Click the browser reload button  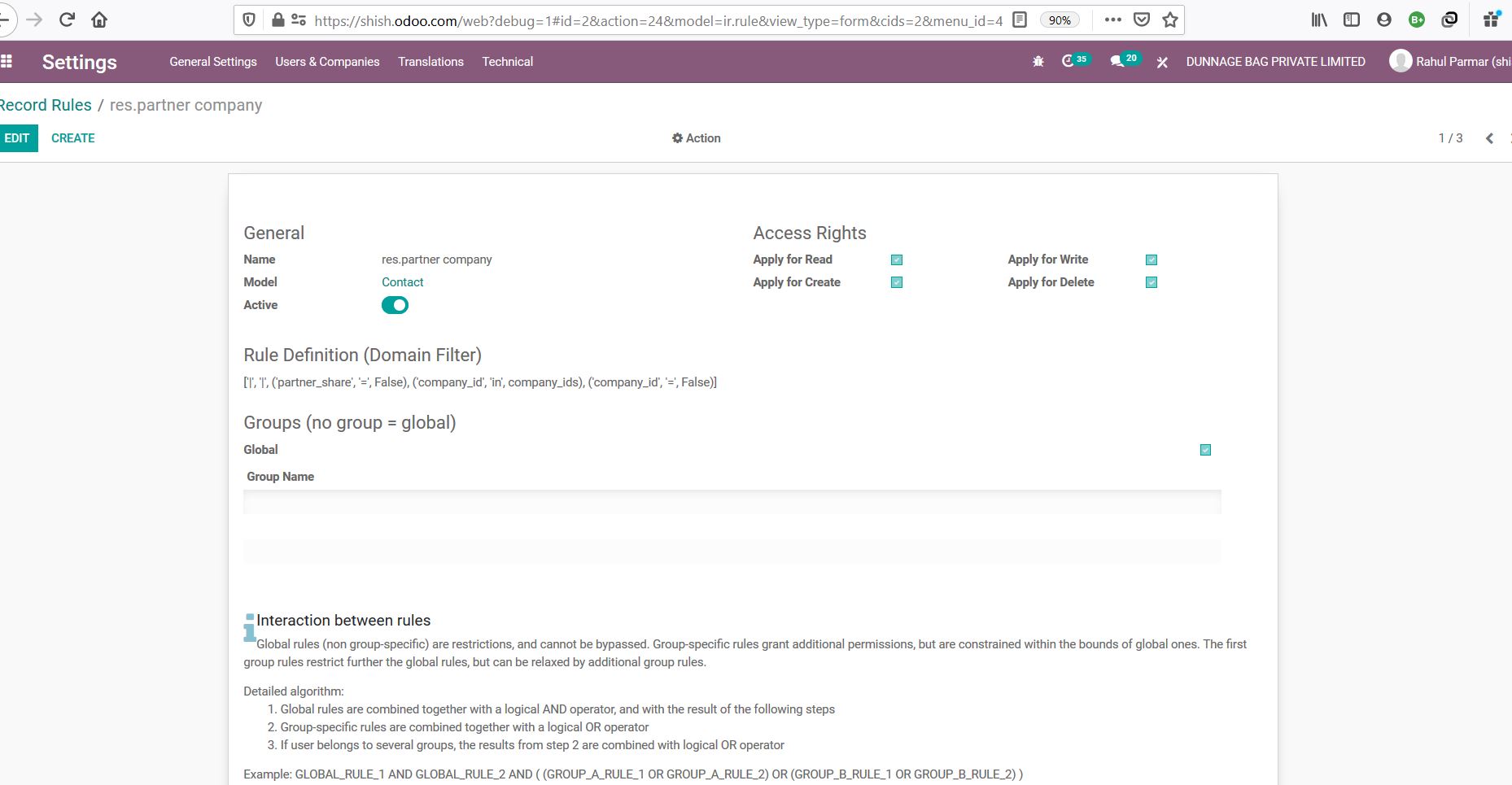coord(67,20)
